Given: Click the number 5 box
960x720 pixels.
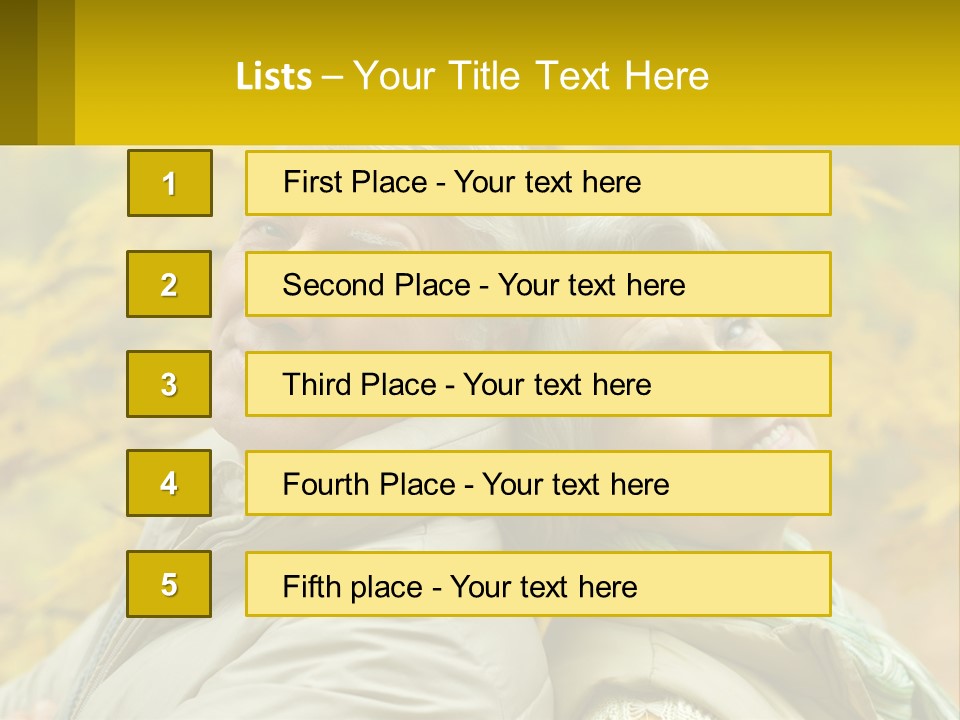Looking at the screenshot, I should click(169, 584).
